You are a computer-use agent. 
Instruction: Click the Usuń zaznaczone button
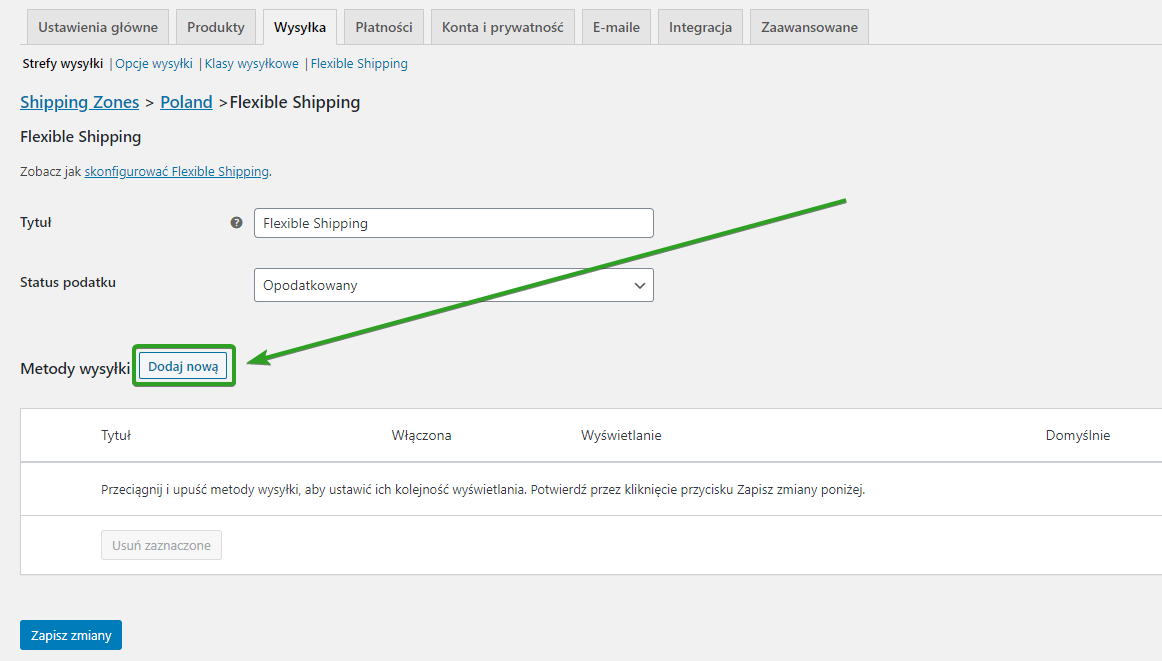coord(162,545)
